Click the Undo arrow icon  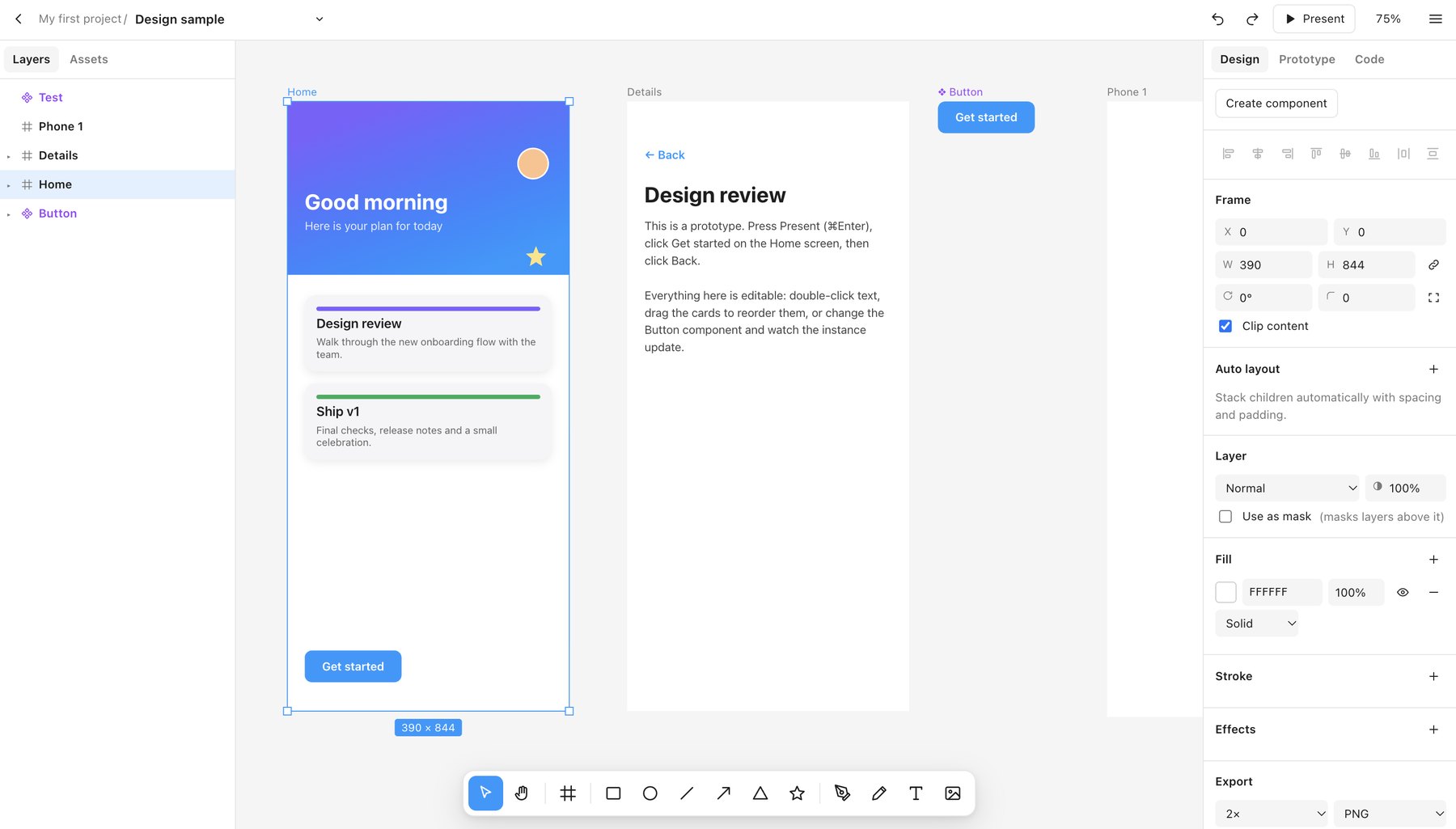click(1217, 19)
